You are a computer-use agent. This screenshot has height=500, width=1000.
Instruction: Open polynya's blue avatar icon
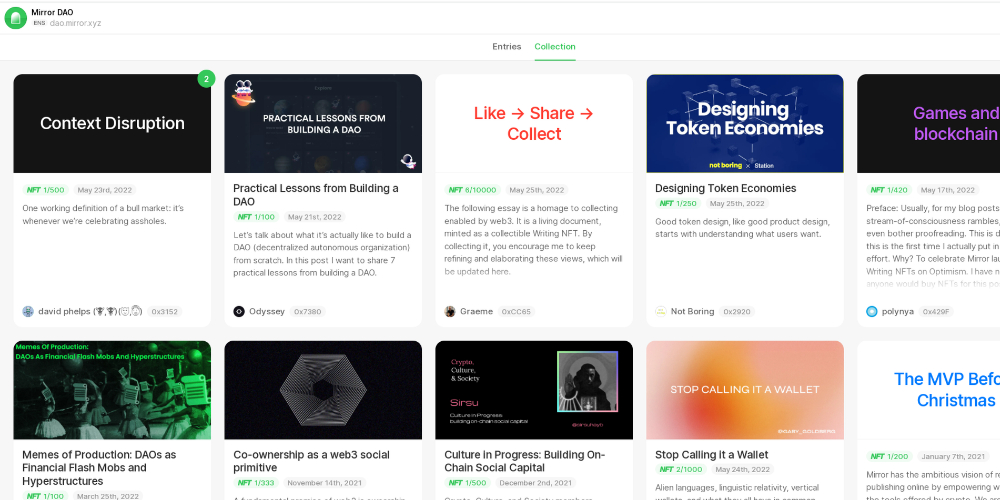[x=872, y=312]
